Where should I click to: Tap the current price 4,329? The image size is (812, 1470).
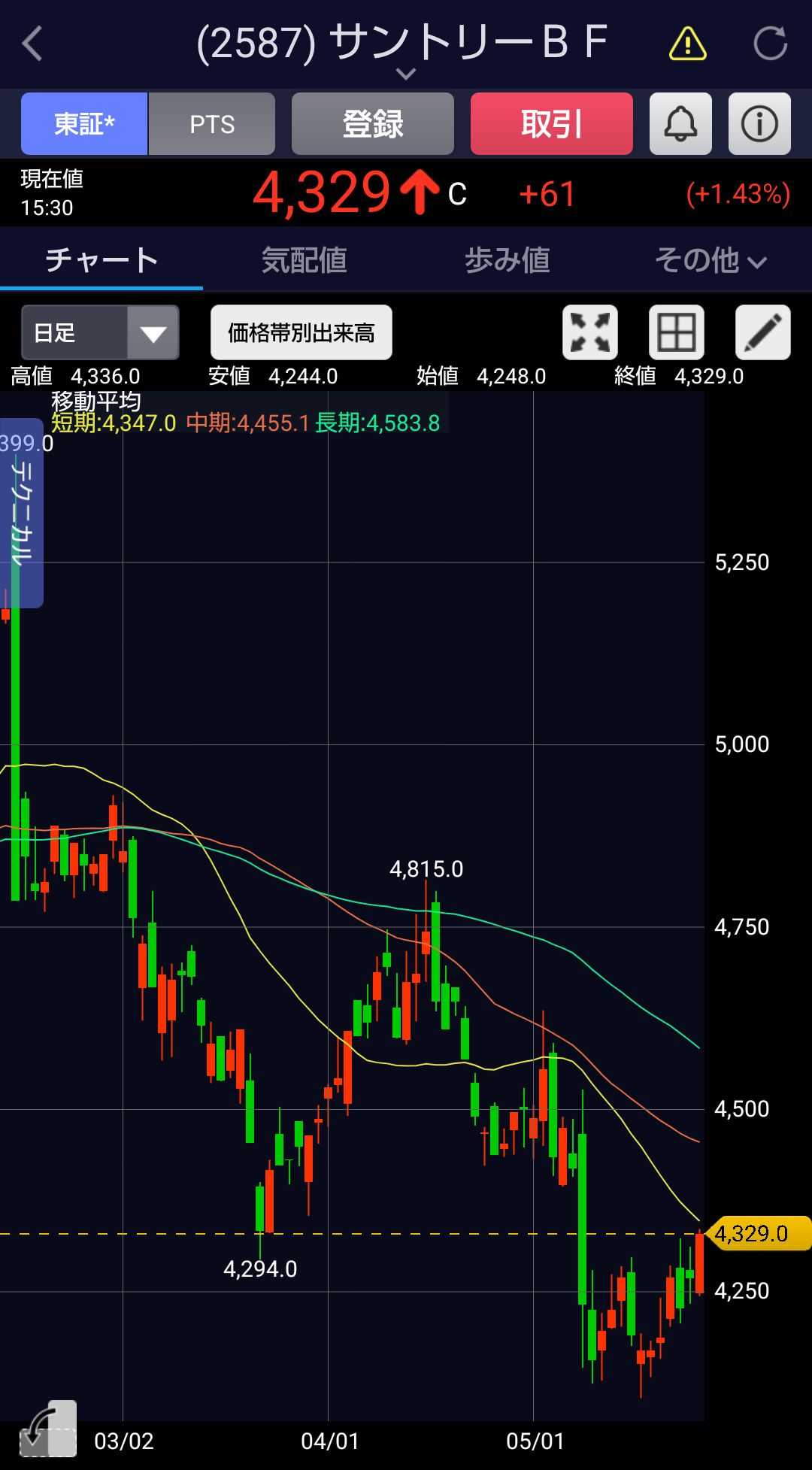[x=321, y=192]
